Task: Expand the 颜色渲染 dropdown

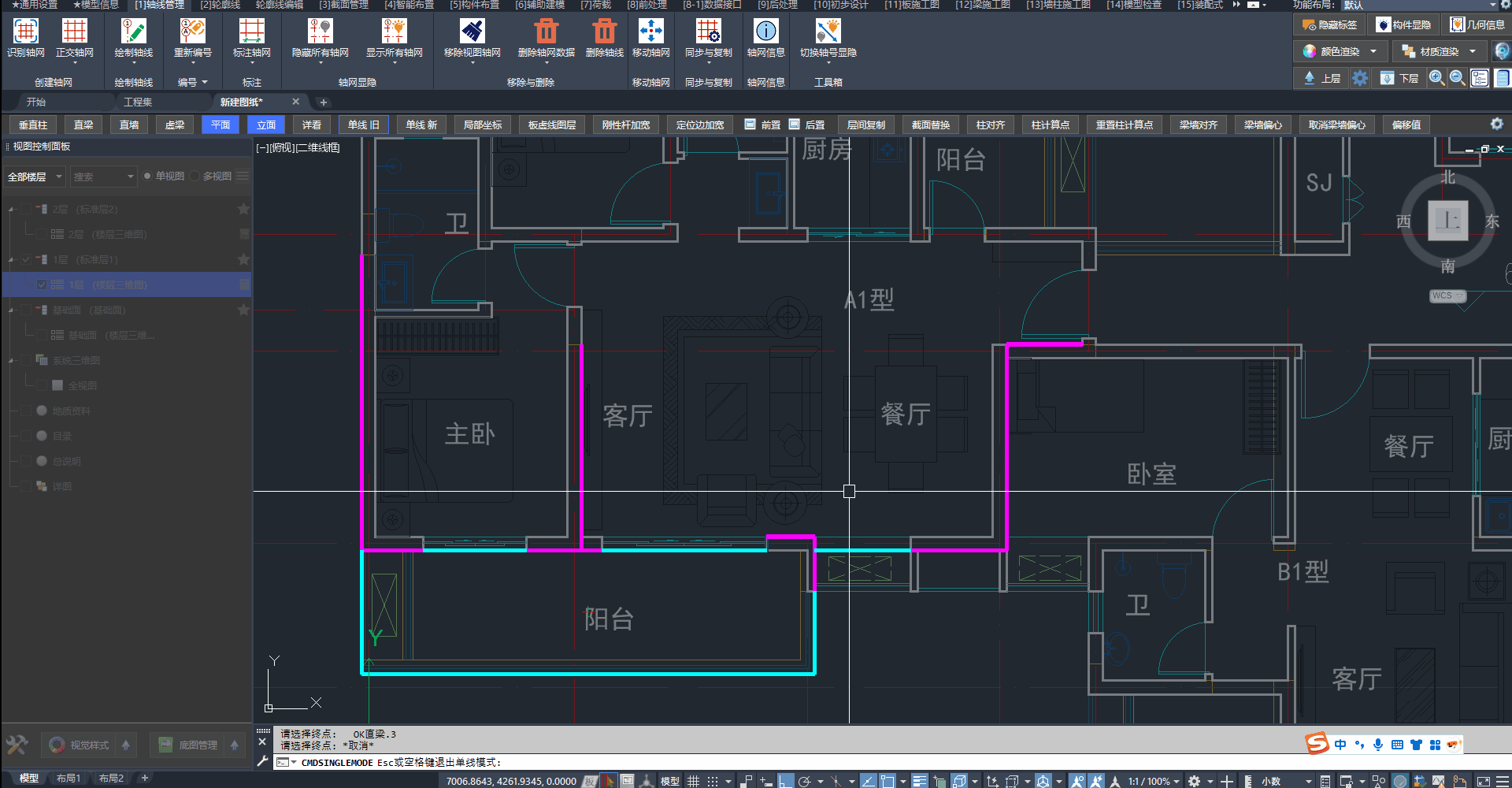Action: click(x=1373, y=52)
